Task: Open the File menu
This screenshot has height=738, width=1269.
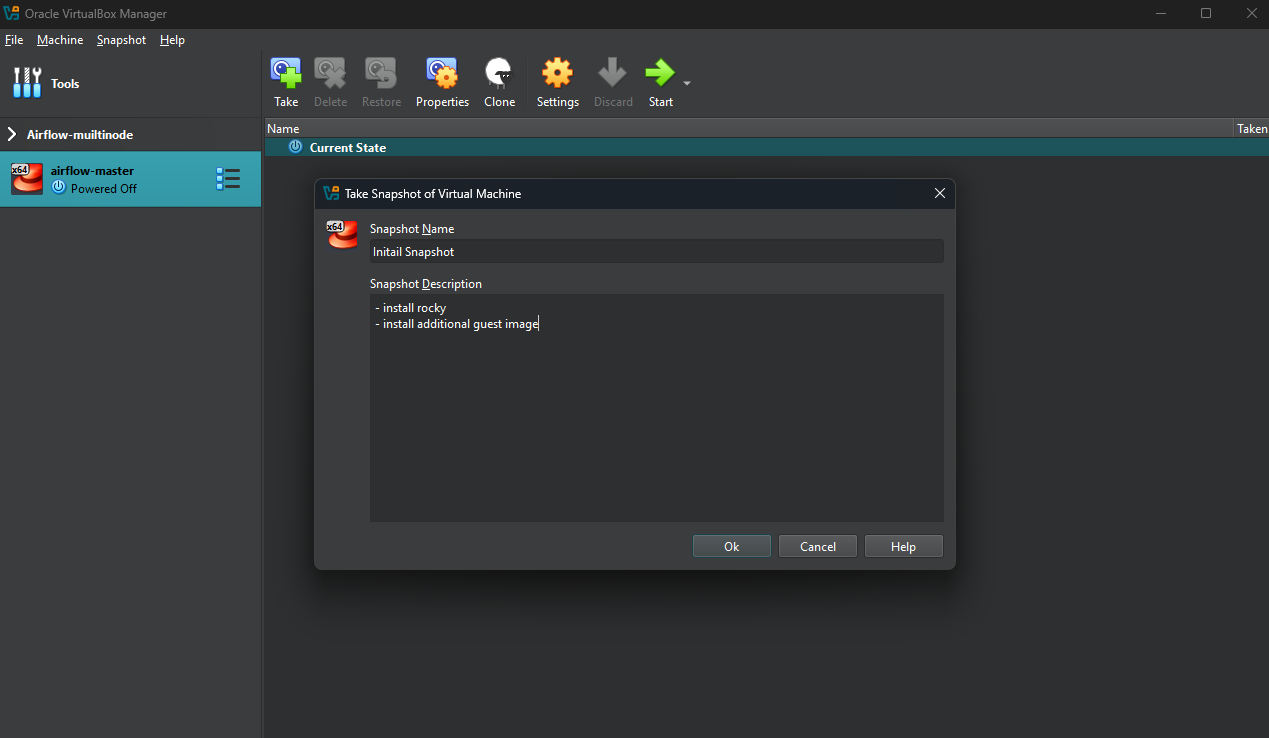Action: click(x=14, y=40)
